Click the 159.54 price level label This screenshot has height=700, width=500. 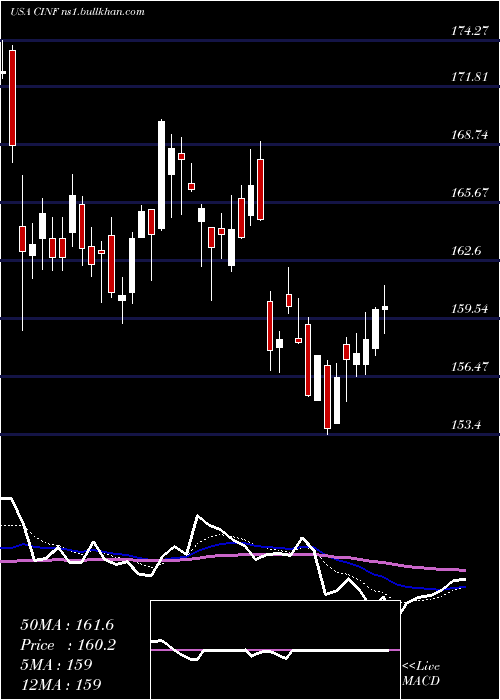tap(469, 309)
